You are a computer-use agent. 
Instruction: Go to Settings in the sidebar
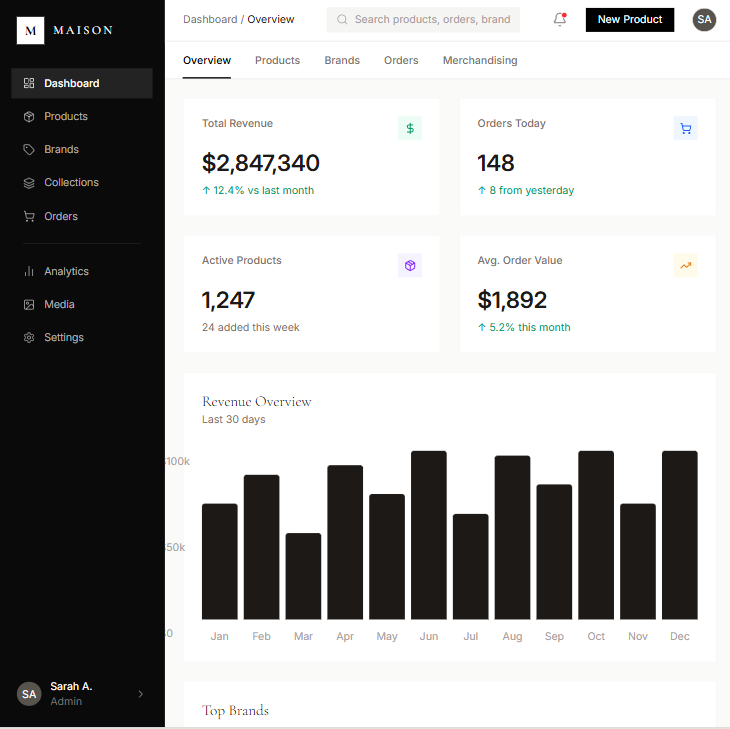point(64,337)
